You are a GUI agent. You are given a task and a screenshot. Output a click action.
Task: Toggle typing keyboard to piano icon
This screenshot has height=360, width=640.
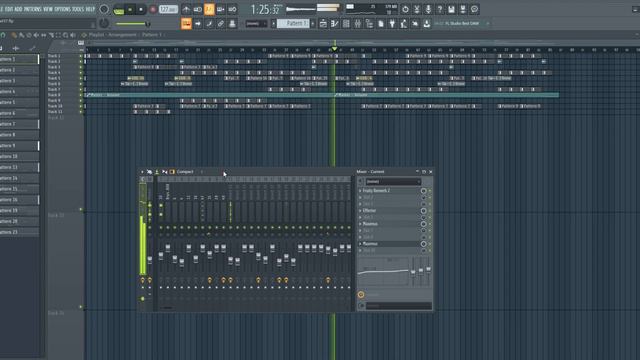186,24
